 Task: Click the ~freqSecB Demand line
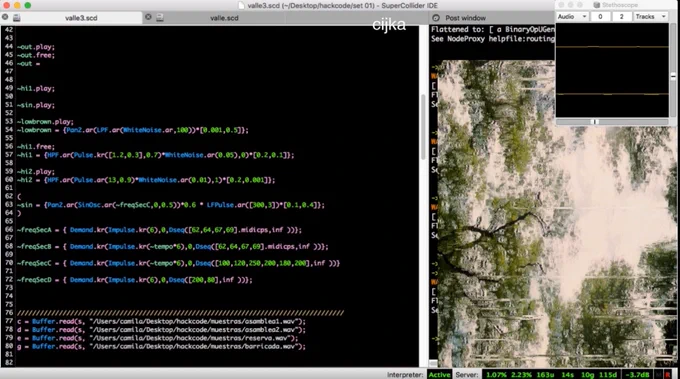coord(172,246)
